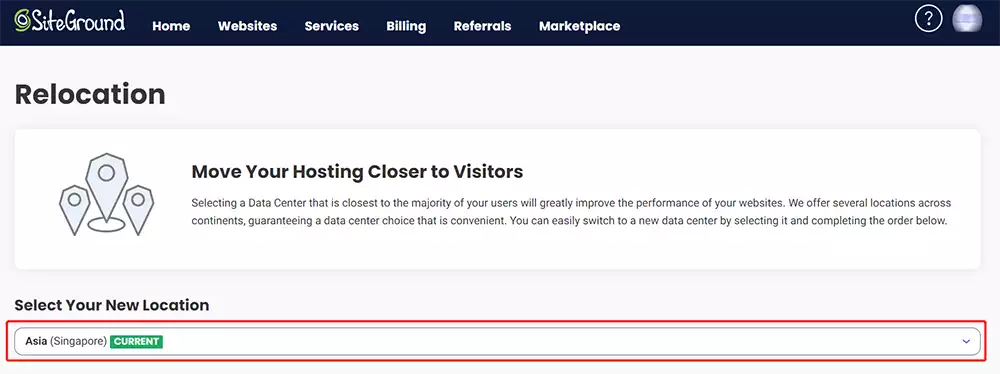The height and width of the screenshot is (374, 1000).
Task: Navigate to the Billing section
Action: (406, 26)
